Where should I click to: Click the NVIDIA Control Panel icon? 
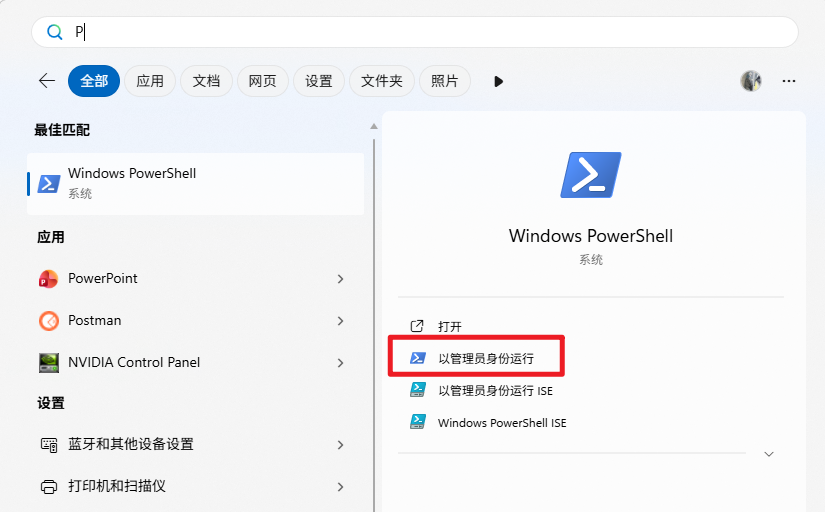pos(49,363)
